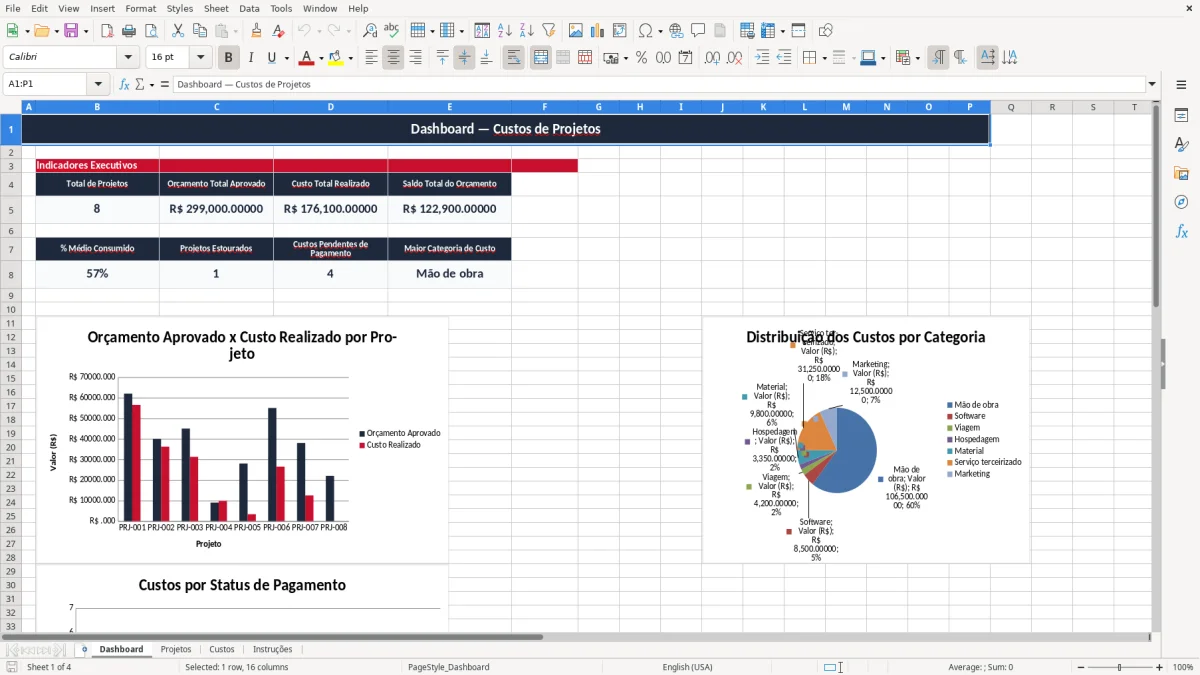1200x675 pixels.
Task: Toggle Align Right for the cell
Action: (415, 58)
